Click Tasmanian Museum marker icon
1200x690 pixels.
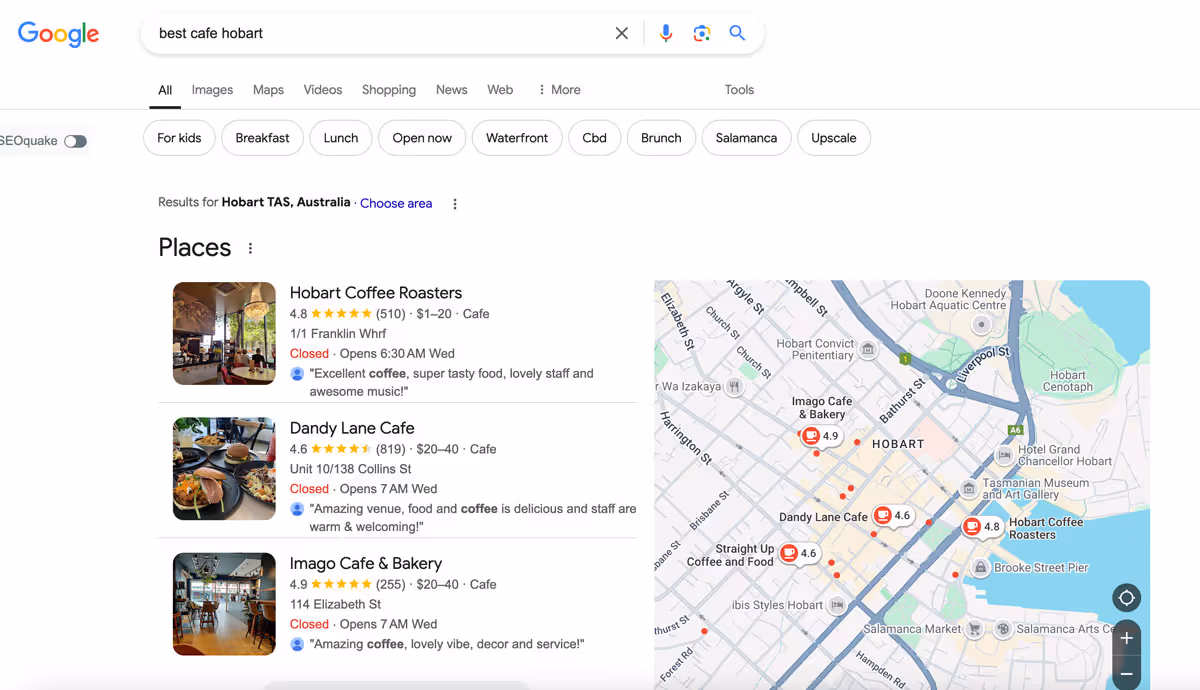(x=969, y=489)
